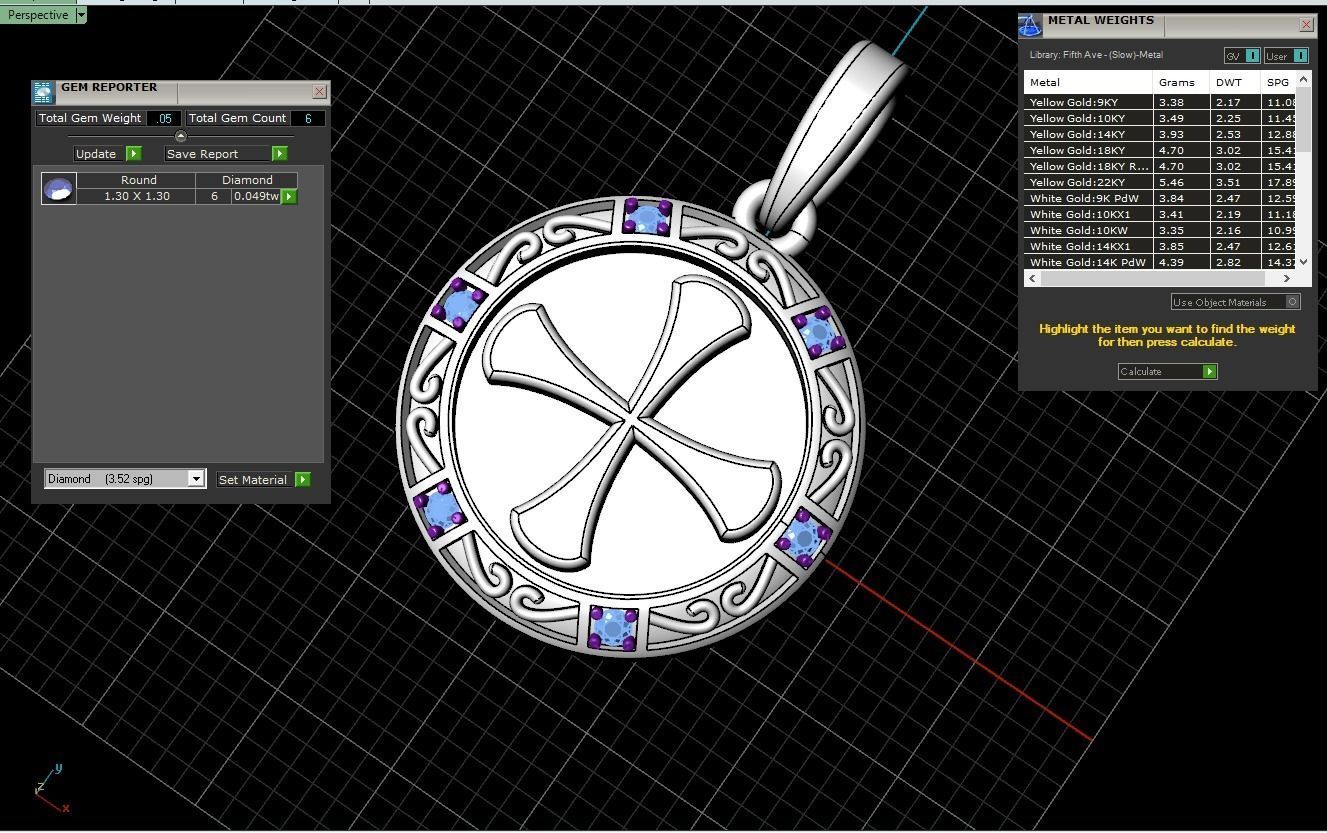Click green arrow on Calculate button
Viewport: 1327px width, 833px height.
[1210, 372]
